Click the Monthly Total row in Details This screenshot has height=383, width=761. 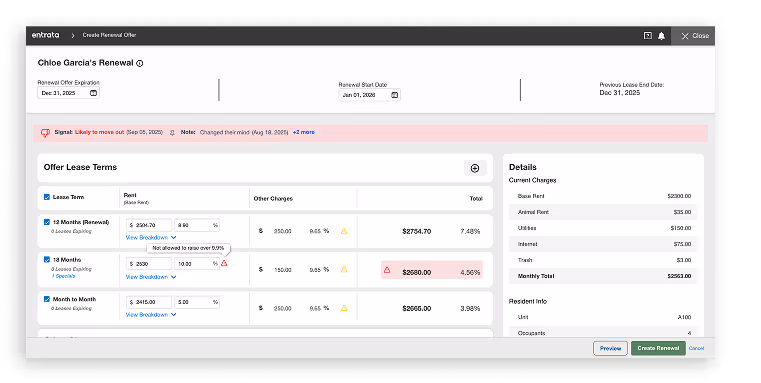pos(603,276)
